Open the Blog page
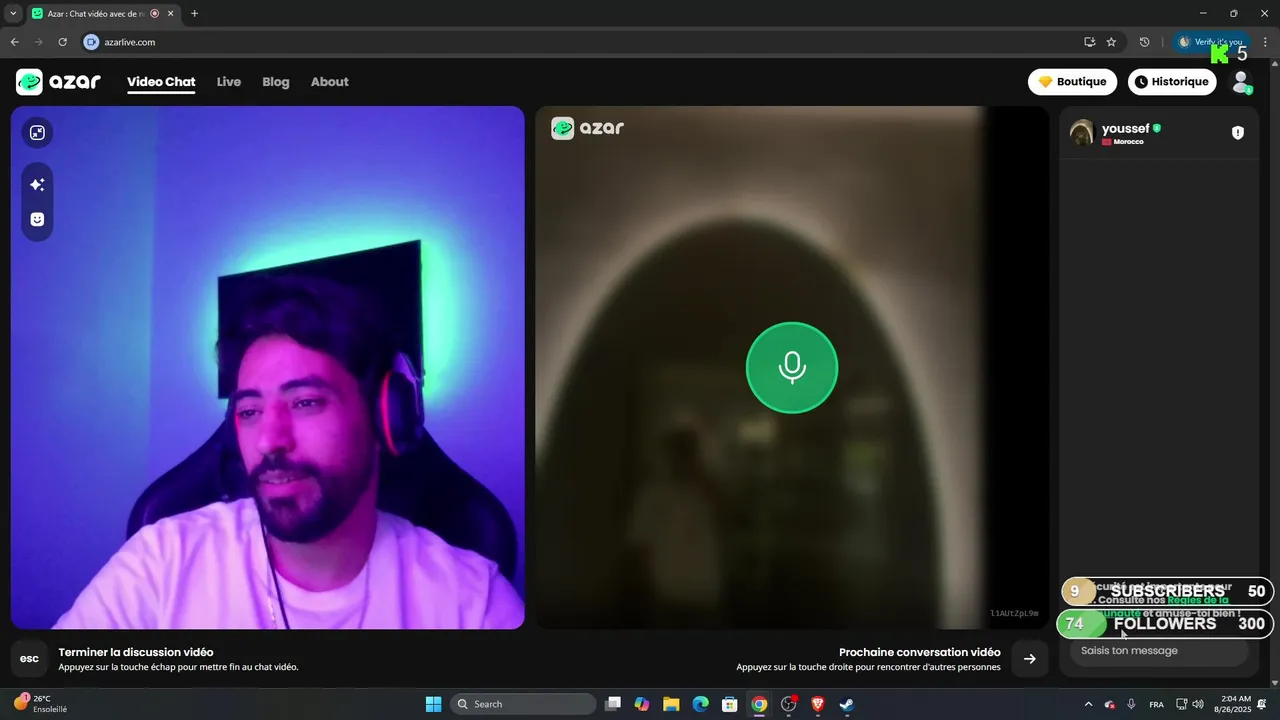The height and width of the screenshot is (720, 1280). 276,82
